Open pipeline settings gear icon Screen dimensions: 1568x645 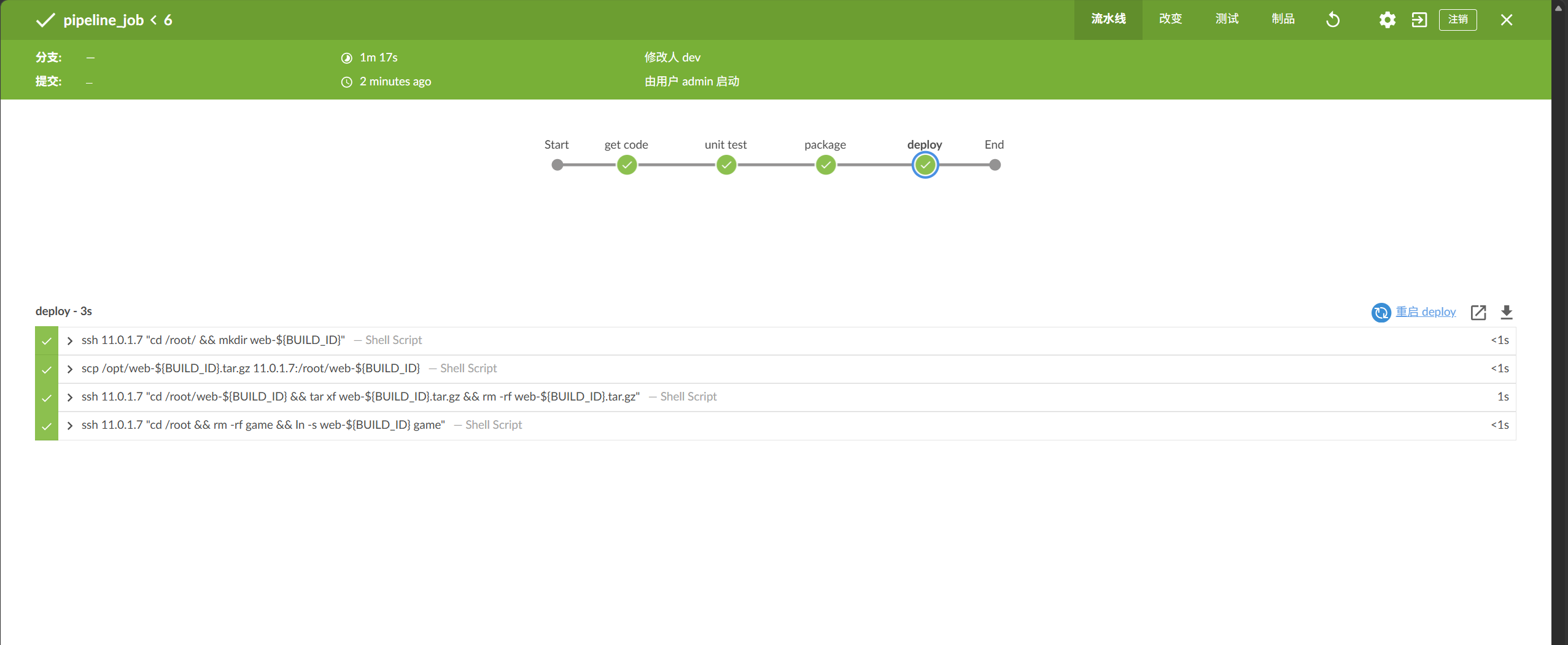point(1387,20)
